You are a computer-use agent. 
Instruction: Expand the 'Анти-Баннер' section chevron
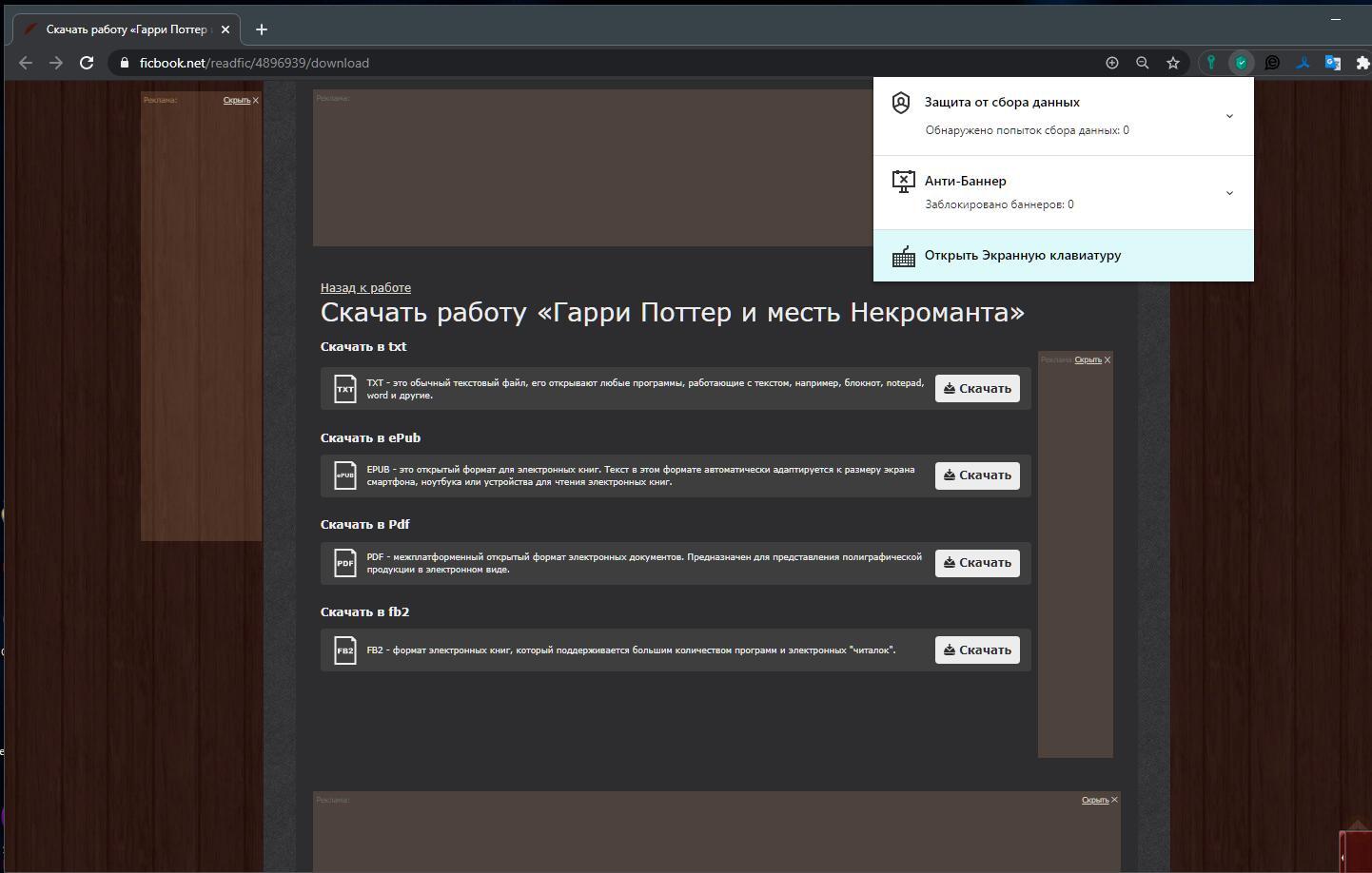[1229, 193]
